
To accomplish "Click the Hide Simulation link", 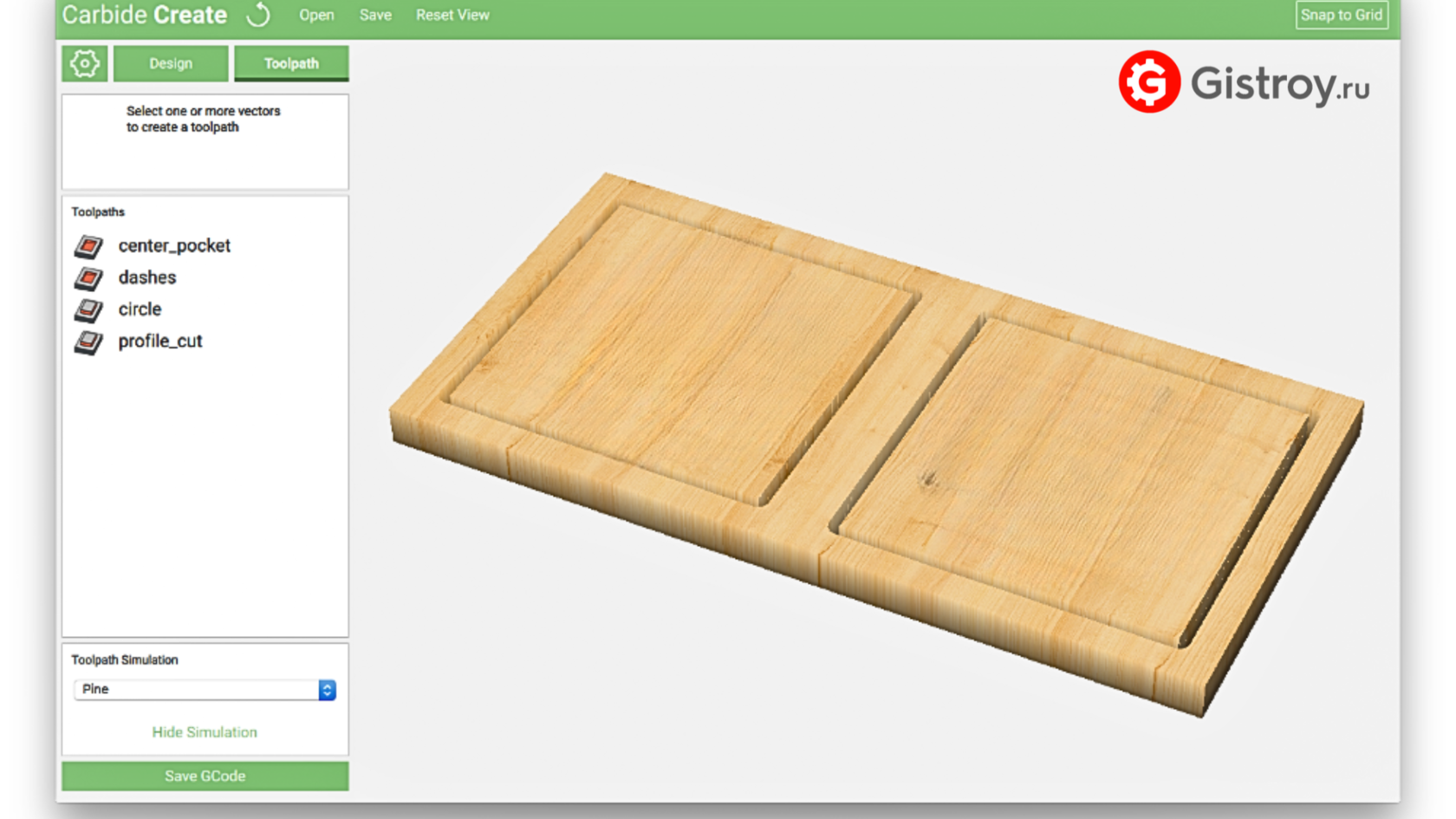I will [x=205, y=732].
